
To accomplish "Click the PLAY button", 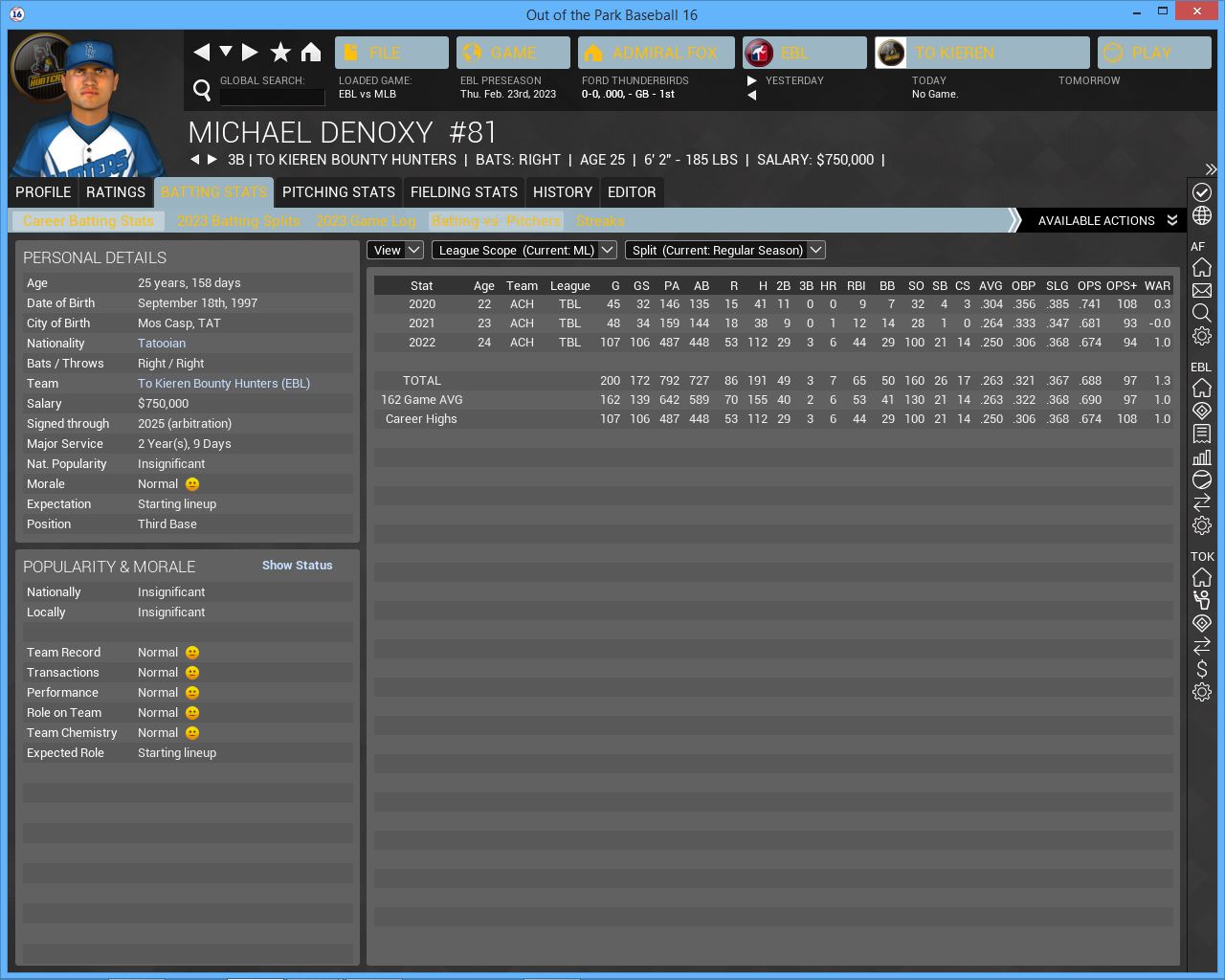I will point(1154,53).
